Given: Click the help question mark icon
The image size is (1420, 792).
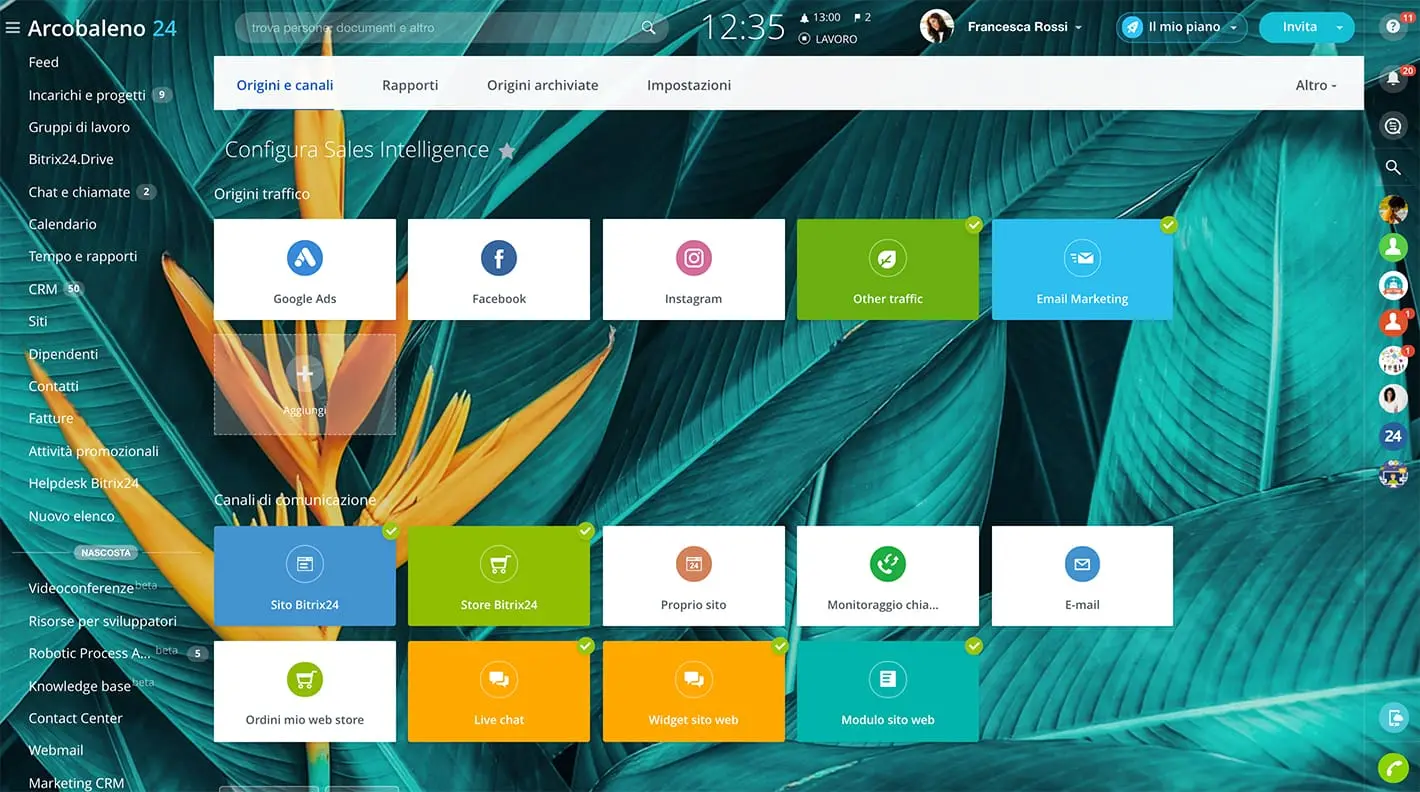Looking at the screenshot, I should (1393, 27).
